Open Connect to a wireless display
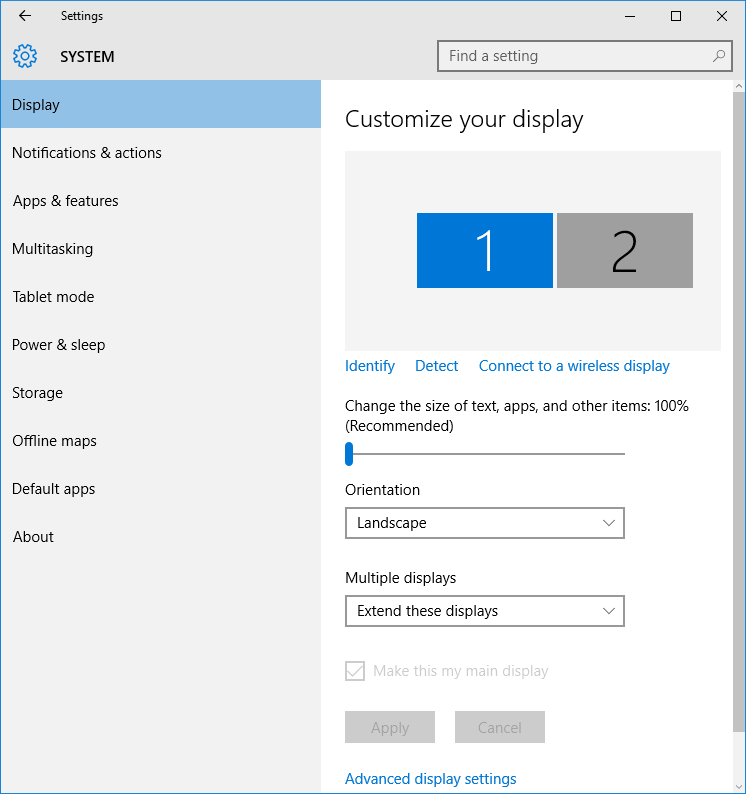This screenshot has width=746, height=794. click(574, 366)
